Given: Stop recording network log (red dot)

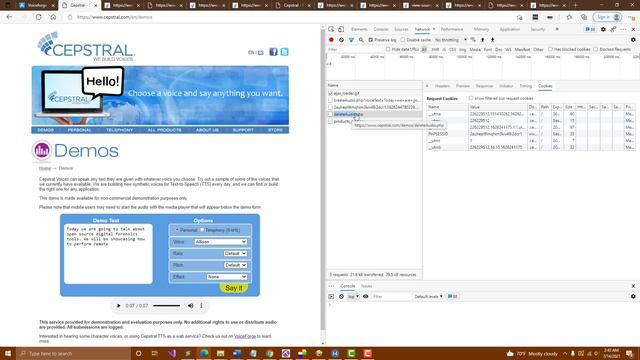Looking at the screenshot, I should 331,40.
